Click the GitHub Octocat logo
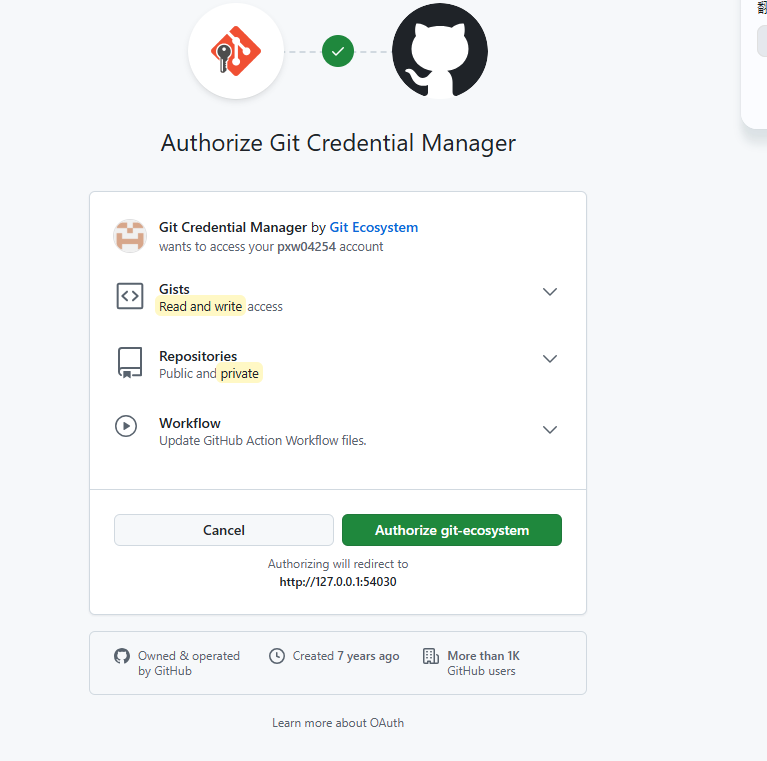Screen dimensions: 767x761 440,51
